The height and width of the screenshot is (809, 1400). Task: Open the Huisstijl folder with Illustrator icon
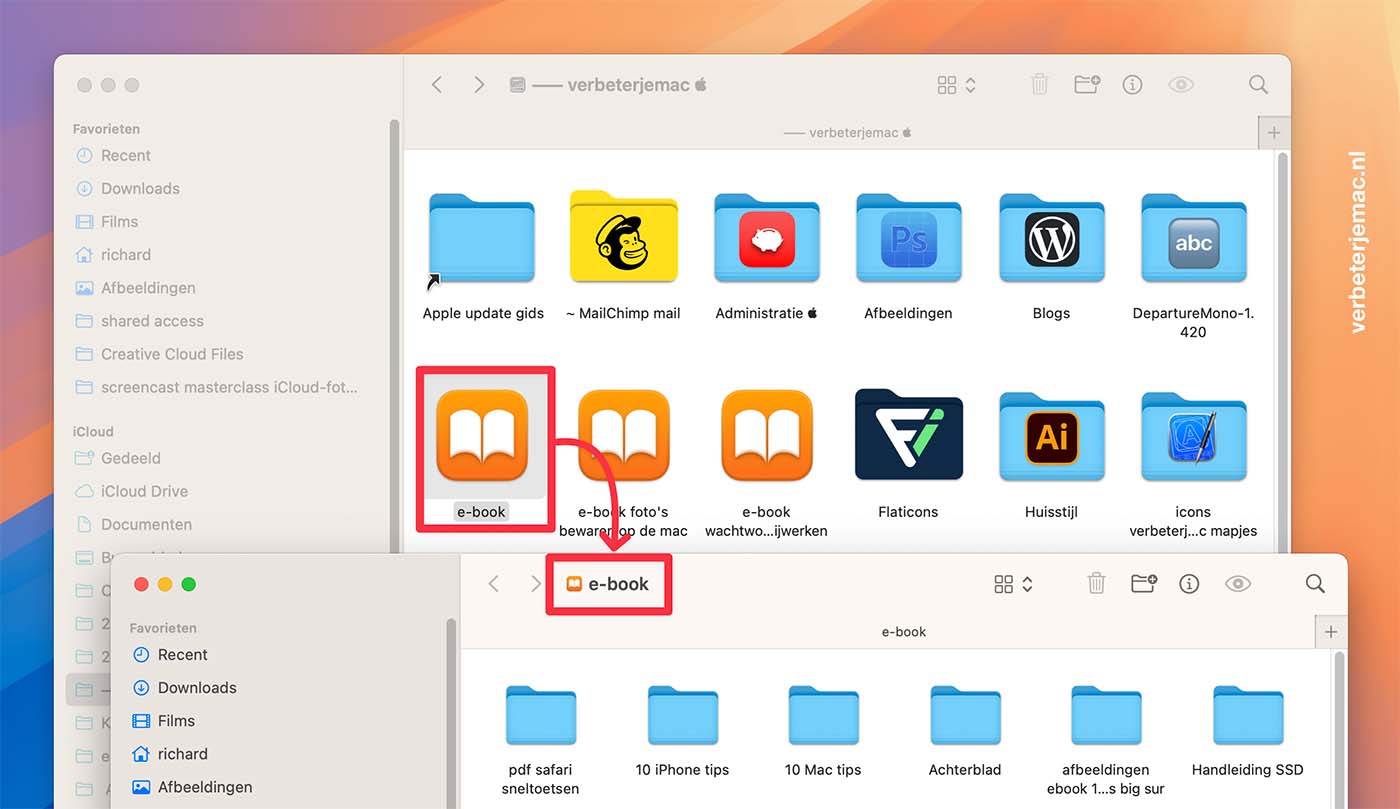(1051, 437)
